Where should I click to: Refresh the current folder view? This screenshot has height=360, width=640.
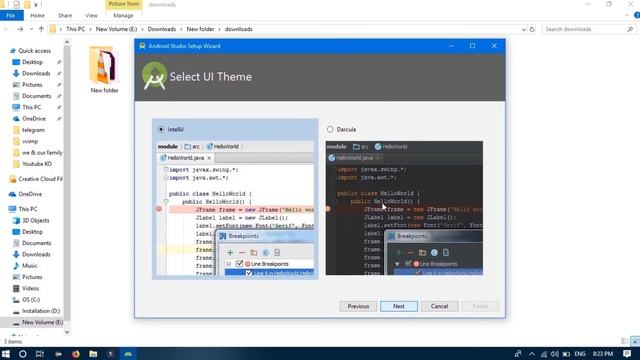(x=532, y=29)
